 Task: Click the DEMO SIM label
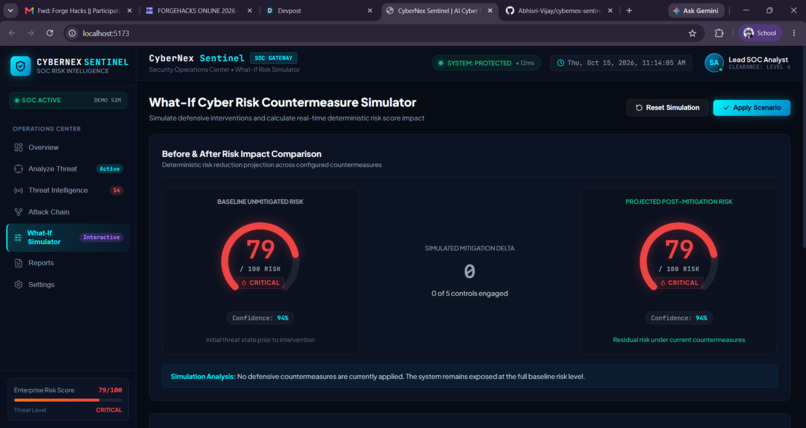tap(107, 100)
